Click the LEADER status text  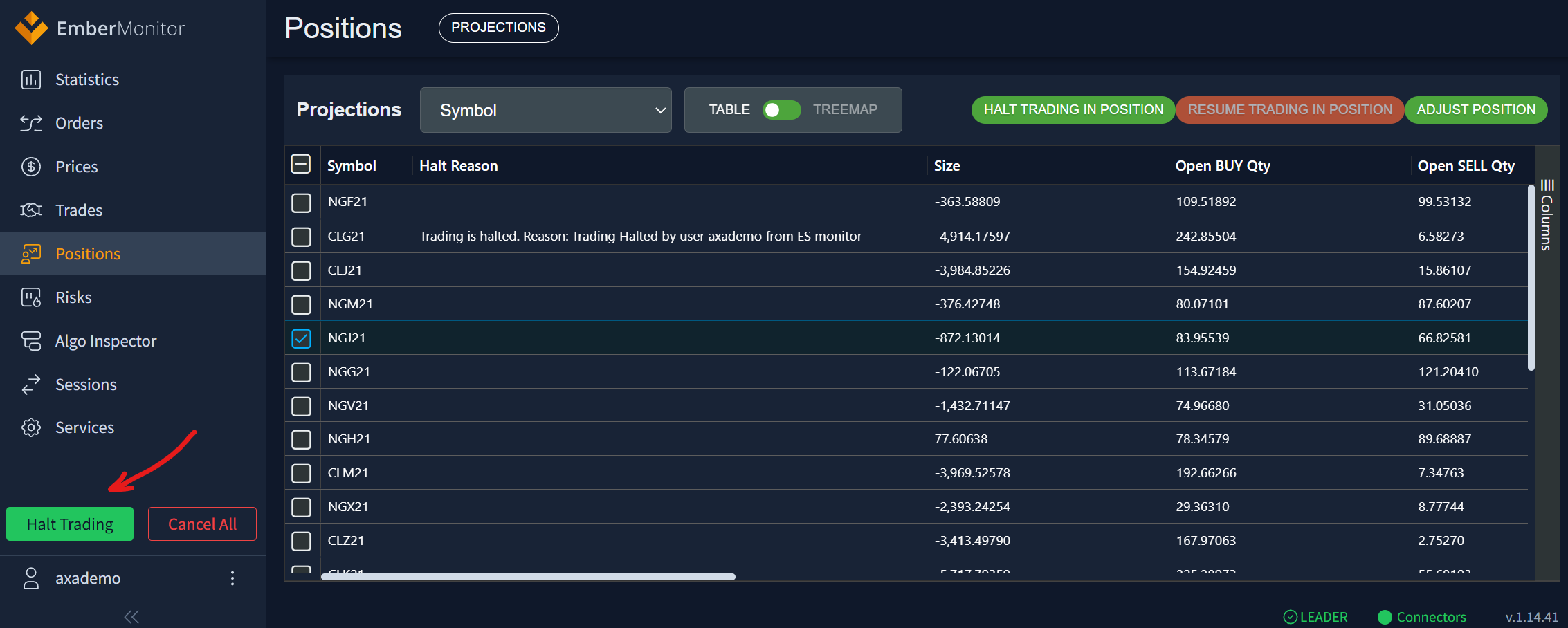(x=1324, y=617)
